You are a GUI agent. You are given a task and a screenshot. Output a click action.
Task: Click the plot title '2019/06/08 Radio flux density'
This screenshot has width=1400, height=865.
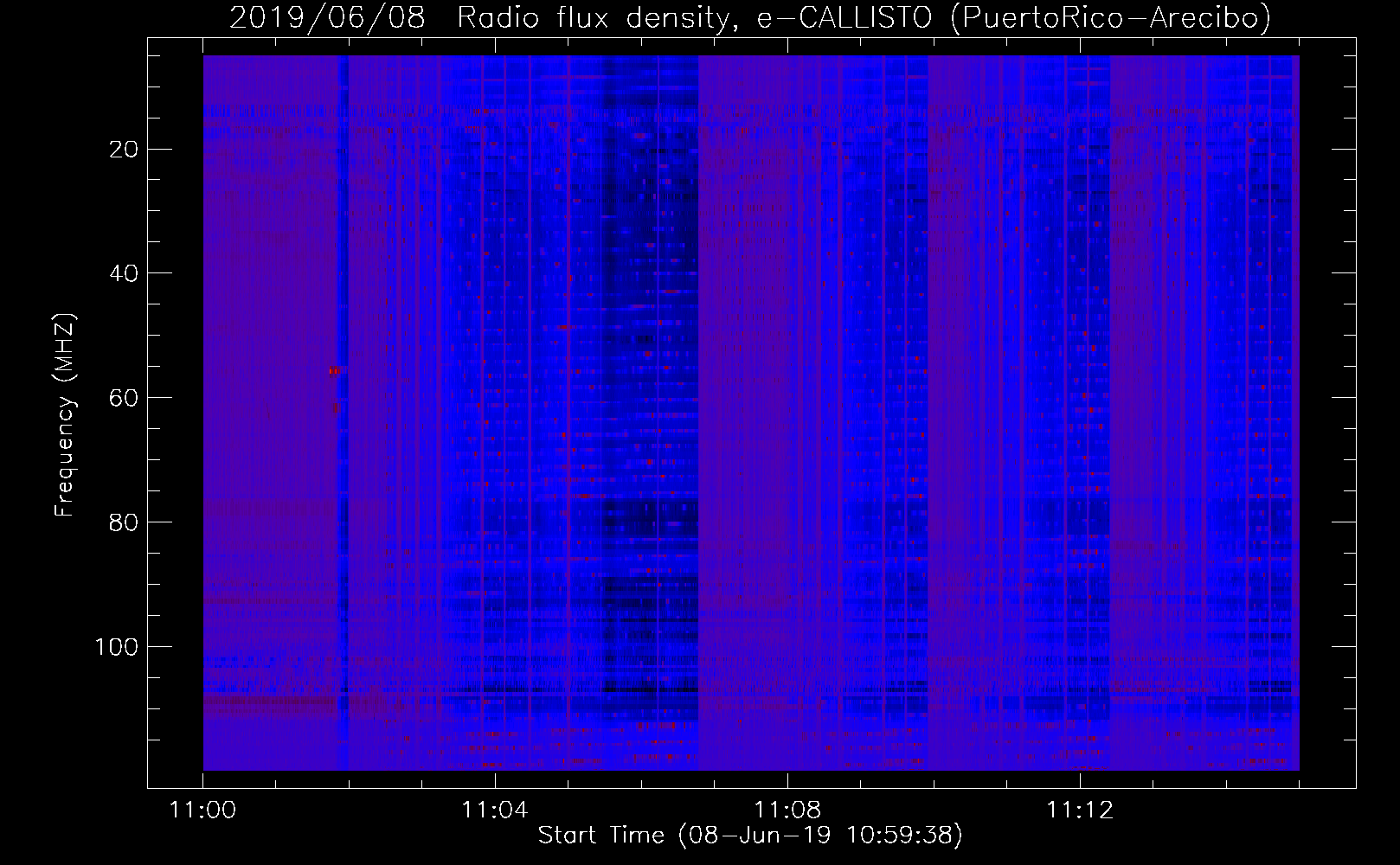[x=749, y=17]
